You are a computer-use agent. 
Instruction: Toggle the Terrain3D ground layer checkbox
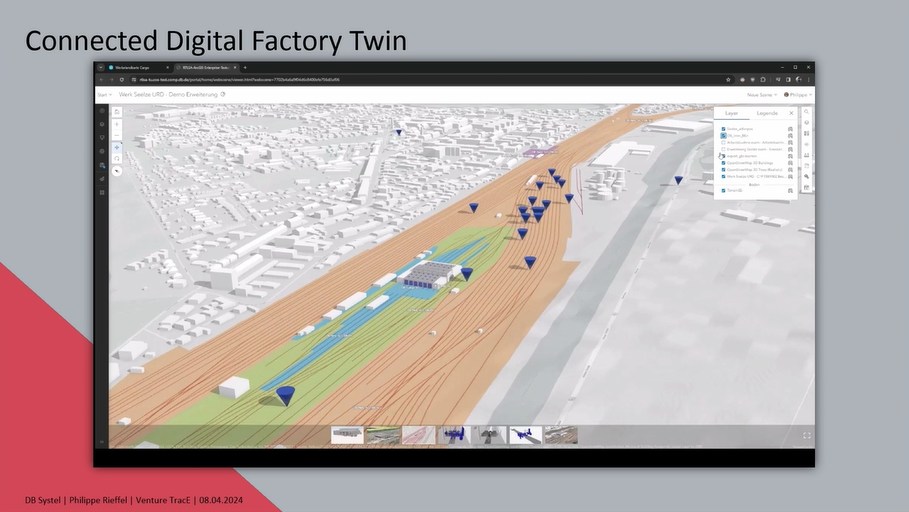point(723,190)
